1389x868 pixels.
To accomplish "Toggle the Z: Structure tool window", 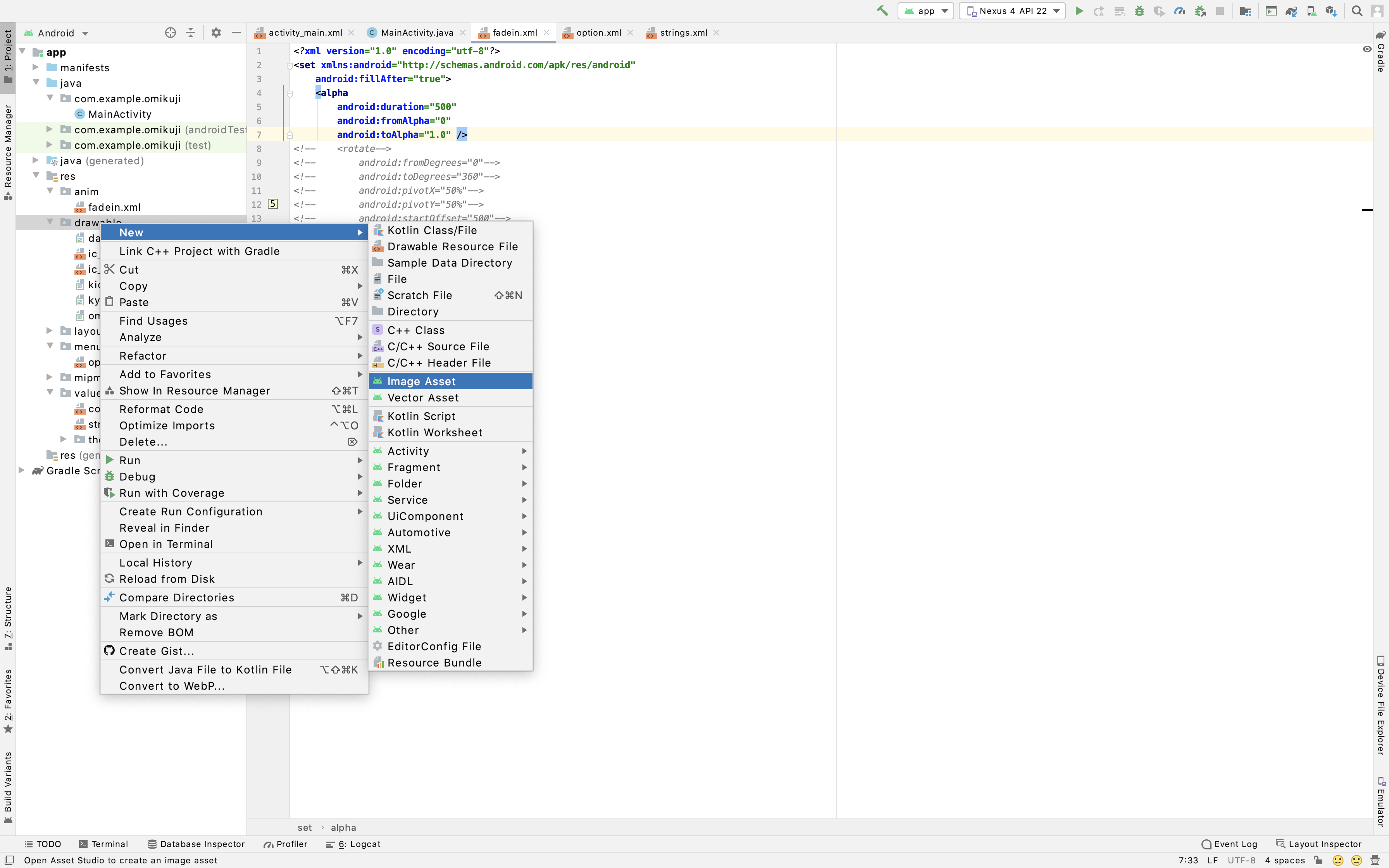I will tap(8, 618).
